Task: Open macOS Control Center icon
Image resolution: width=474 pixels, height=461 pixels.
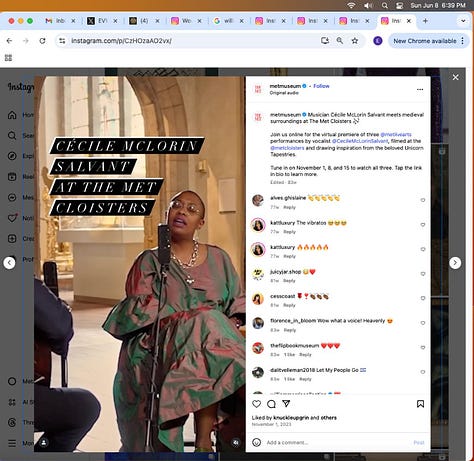Action: pyautogui.click(x=399, y=5)
